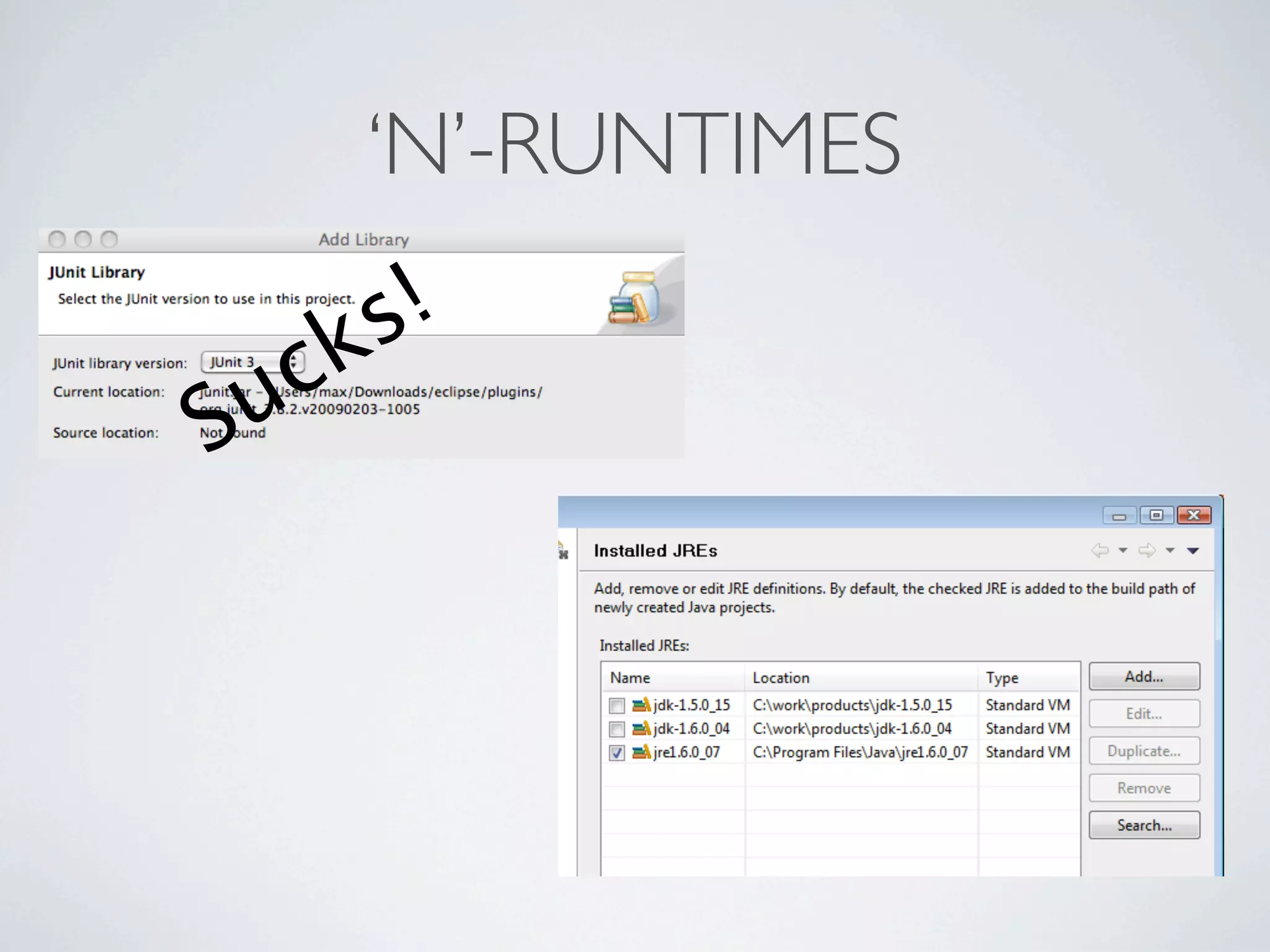Click the restore window icon of JREs dialog
Screen dimensions: 1270x952
point(1157,515)
